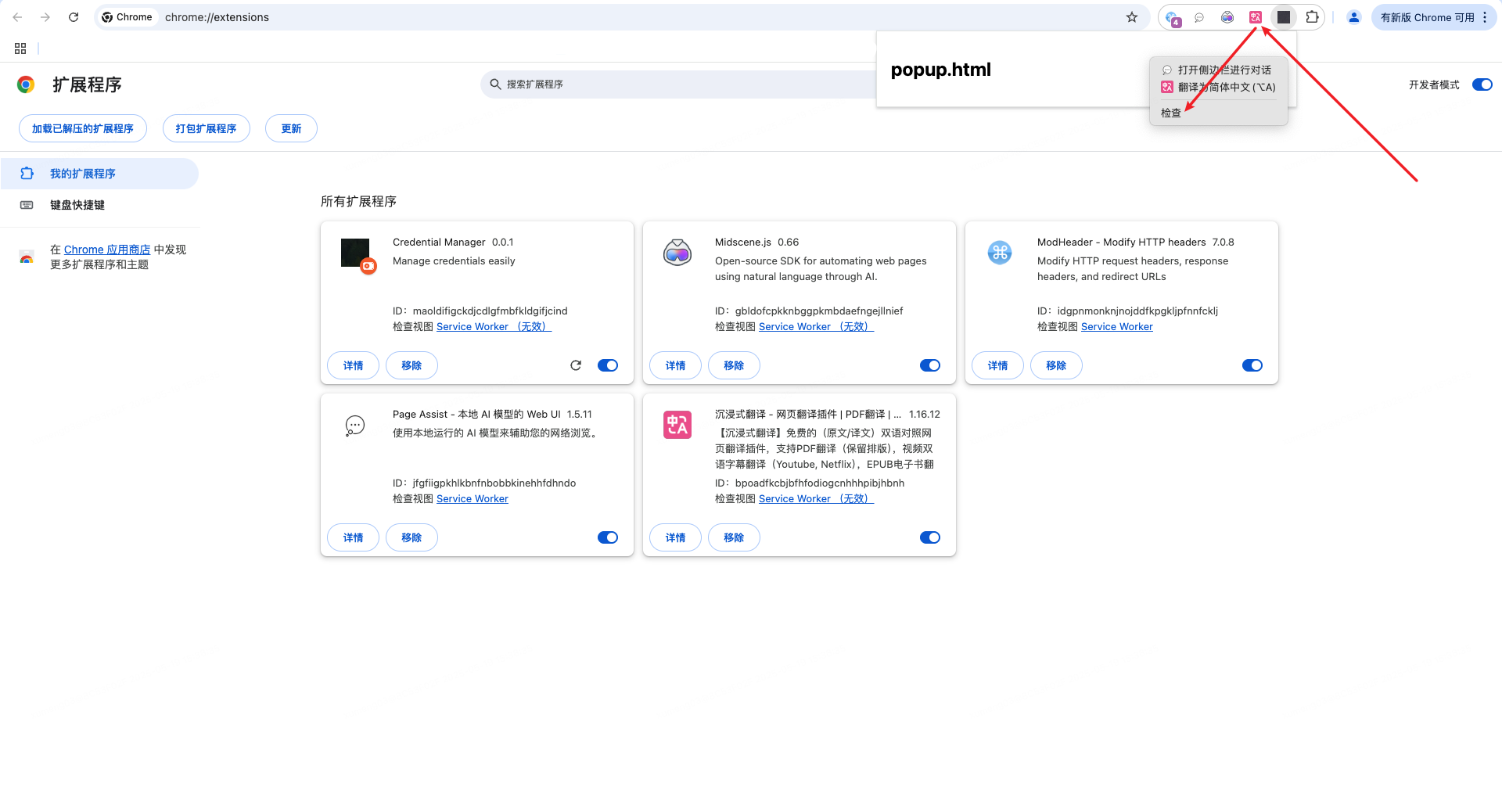1502x812 pixels.
Task: Click the browser back arrow
Action: click(17, 17)
